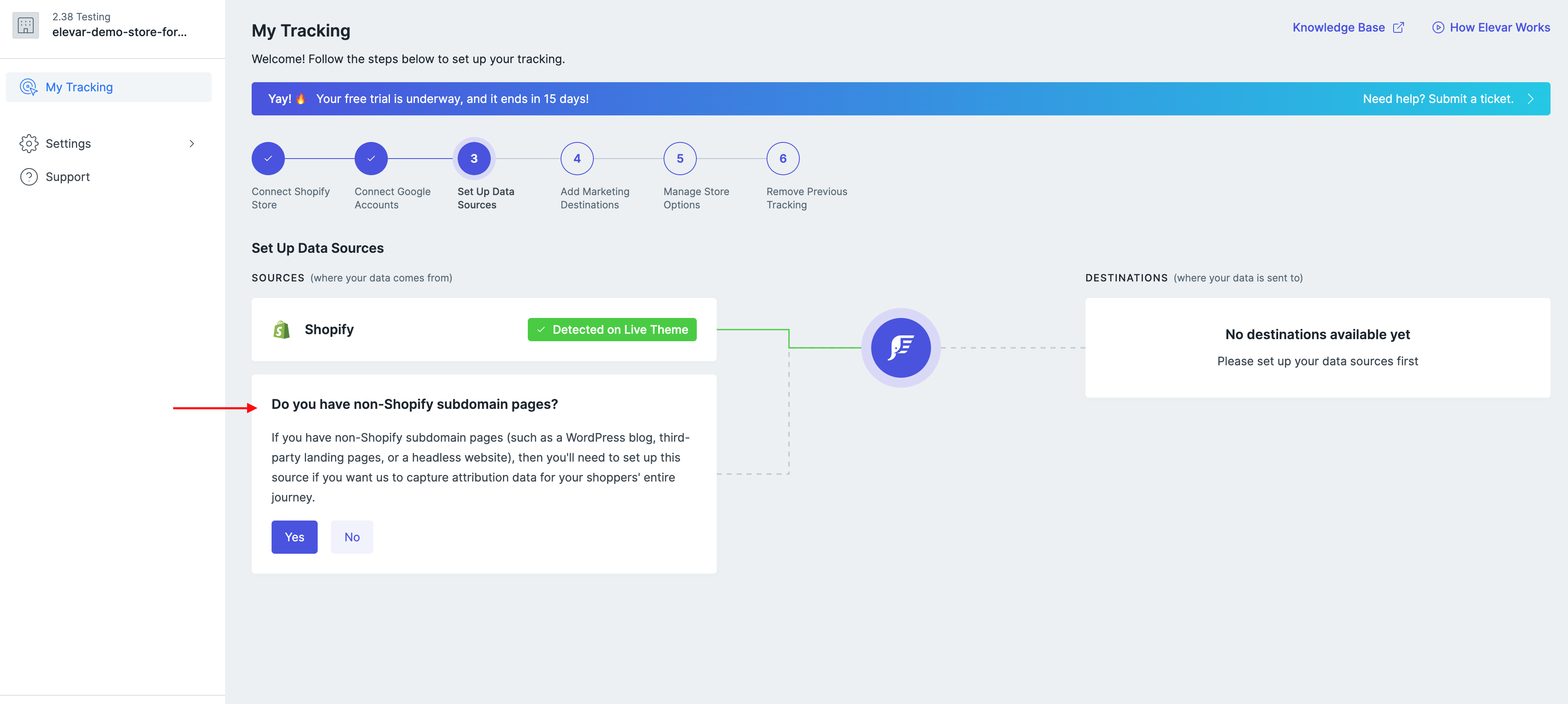
Task: Click the Detected on Live Theme badge
Action: tap(612, 330)
